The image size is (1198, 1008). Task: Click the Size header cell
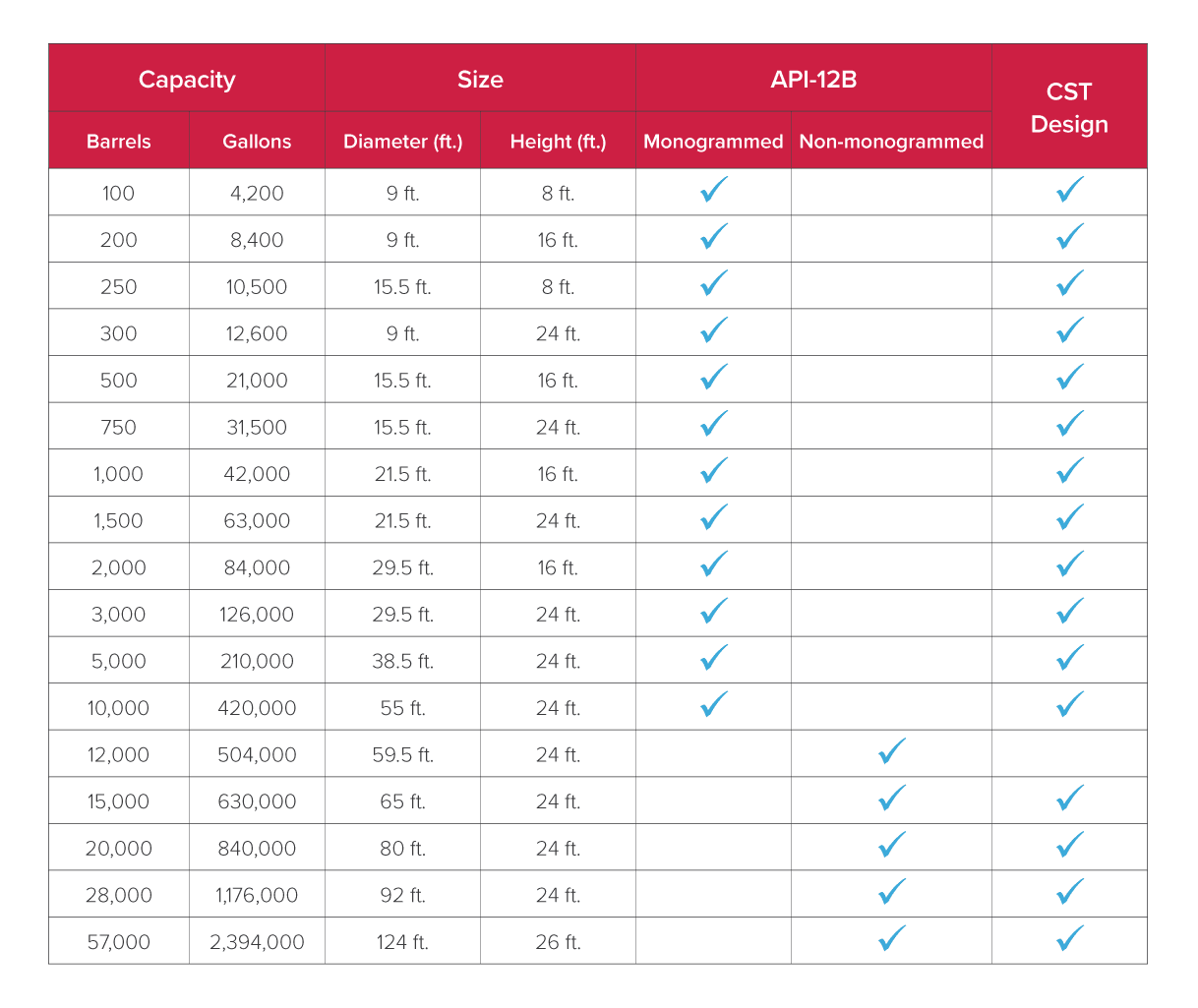(480, 79)
